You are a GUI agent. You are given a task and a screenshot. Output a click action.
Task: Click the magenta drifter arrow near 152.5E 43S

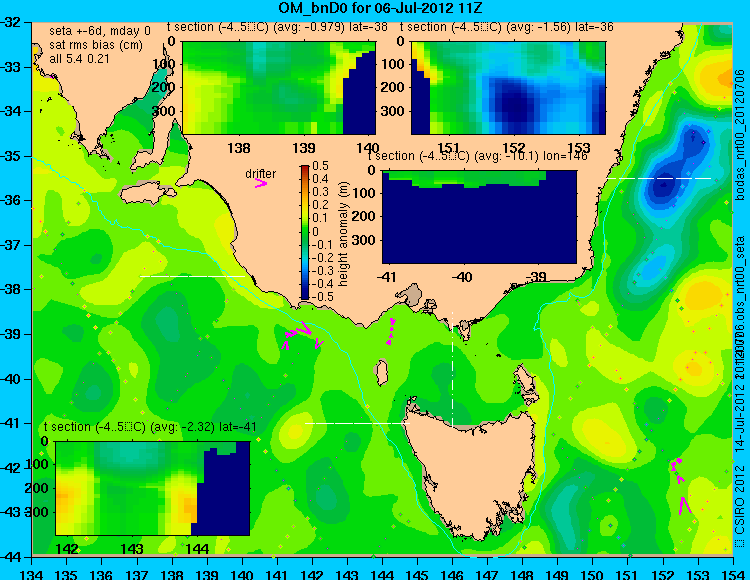684,505
